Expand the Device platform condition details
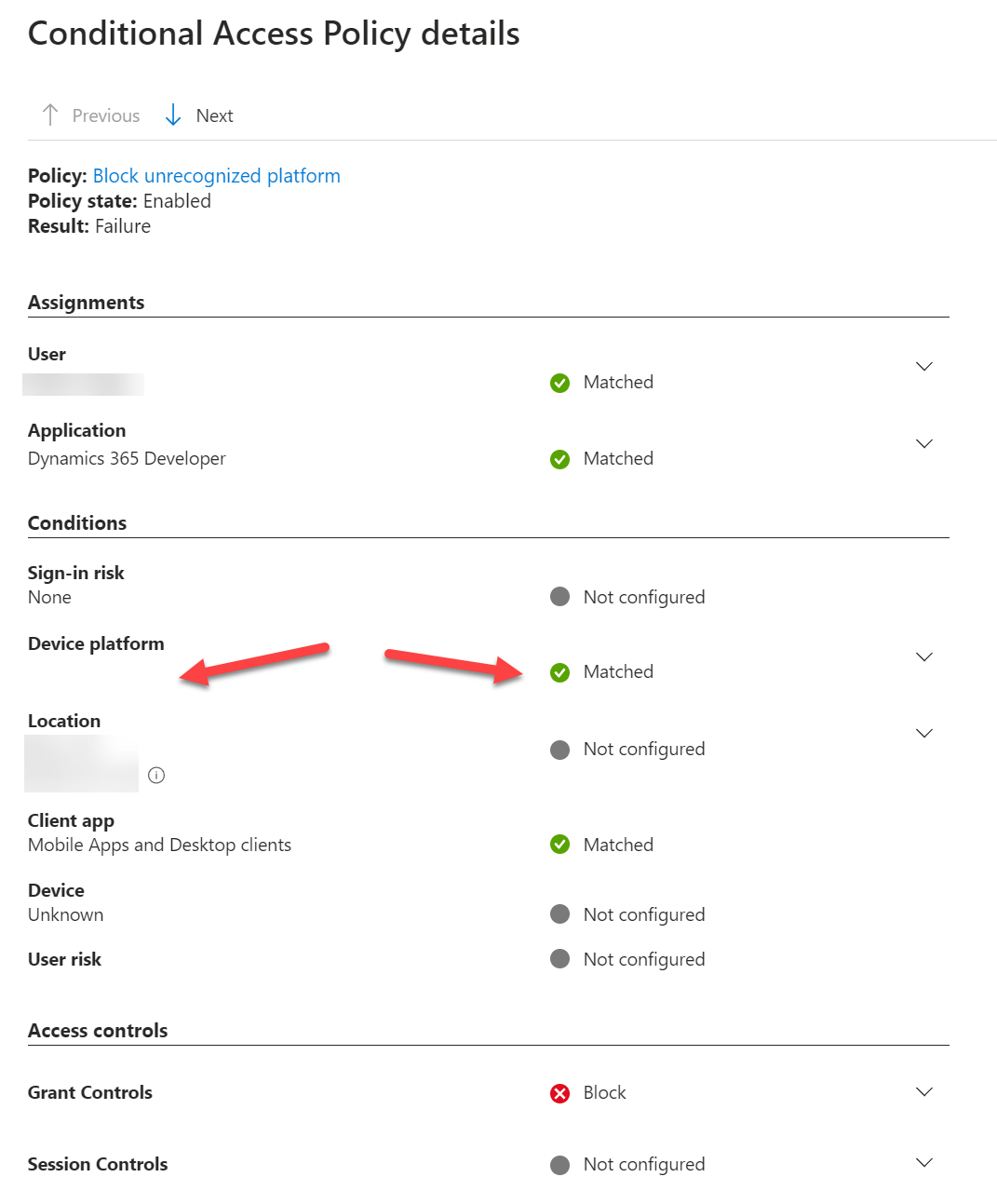 pyautogui.click(x=923, y=656)
